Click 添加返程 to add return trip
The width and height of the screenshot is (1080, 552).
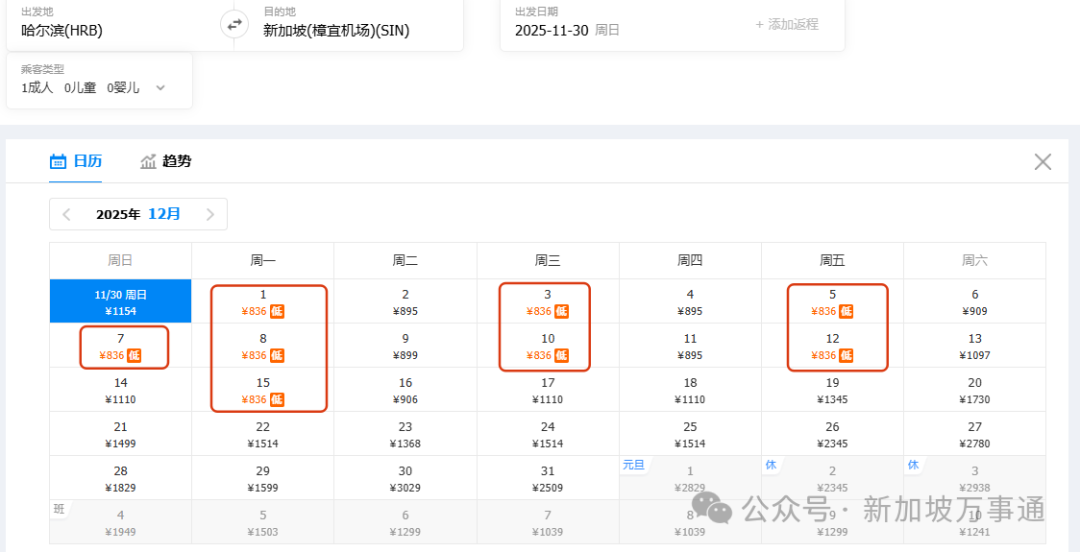(x=787, y=24)
